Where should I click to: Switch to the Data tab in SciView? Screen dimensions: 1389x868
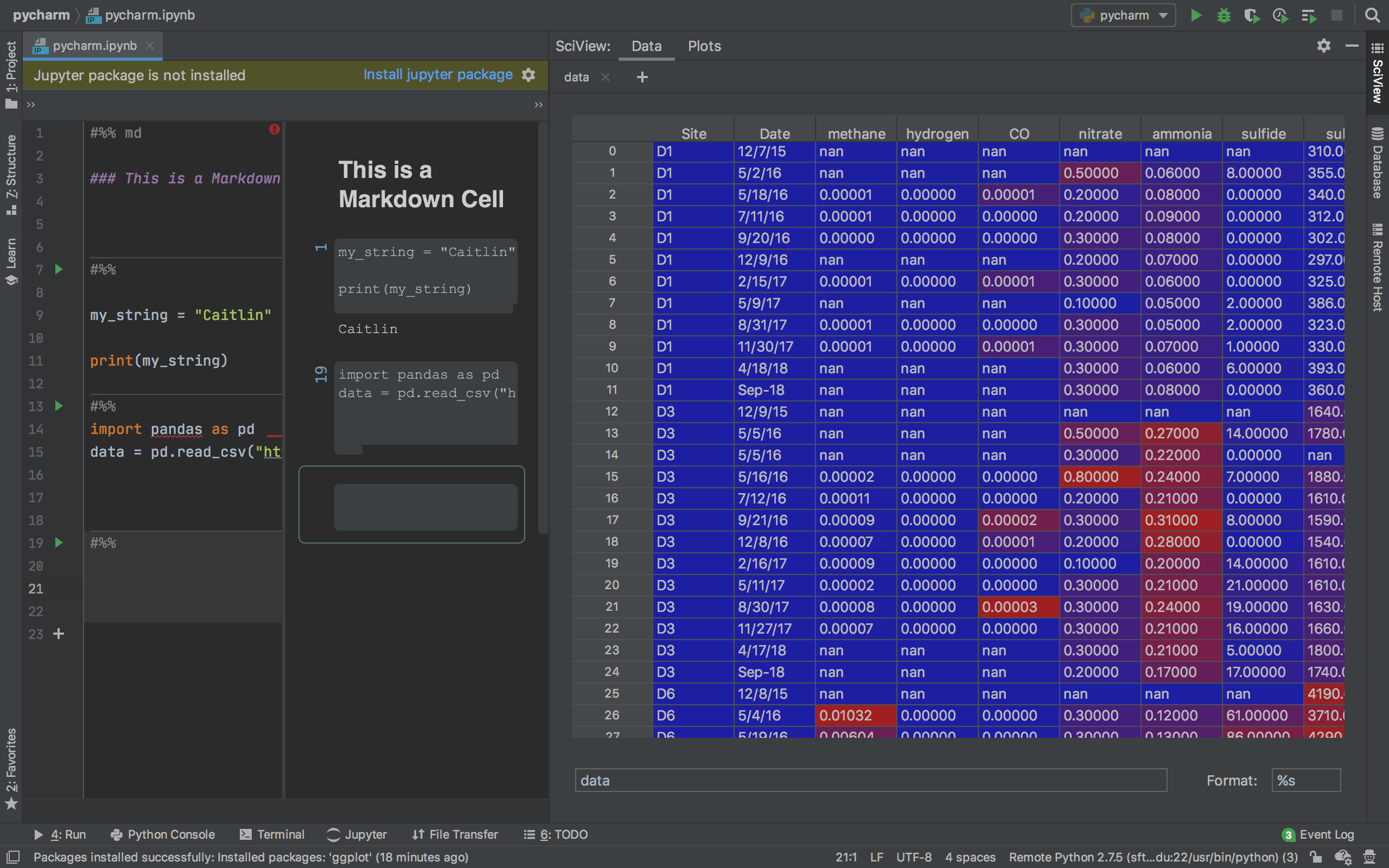646,46
